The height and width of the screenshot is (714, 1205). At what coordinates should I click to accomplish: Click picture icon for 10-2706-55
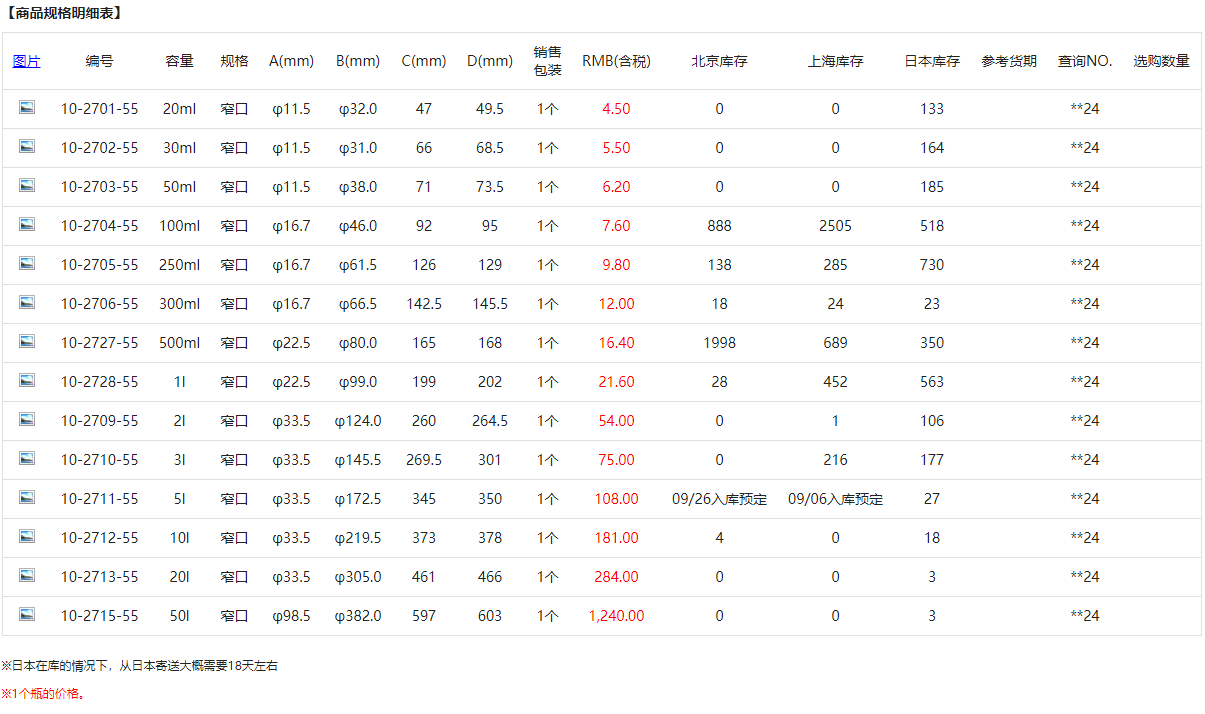tap(27, 303)
